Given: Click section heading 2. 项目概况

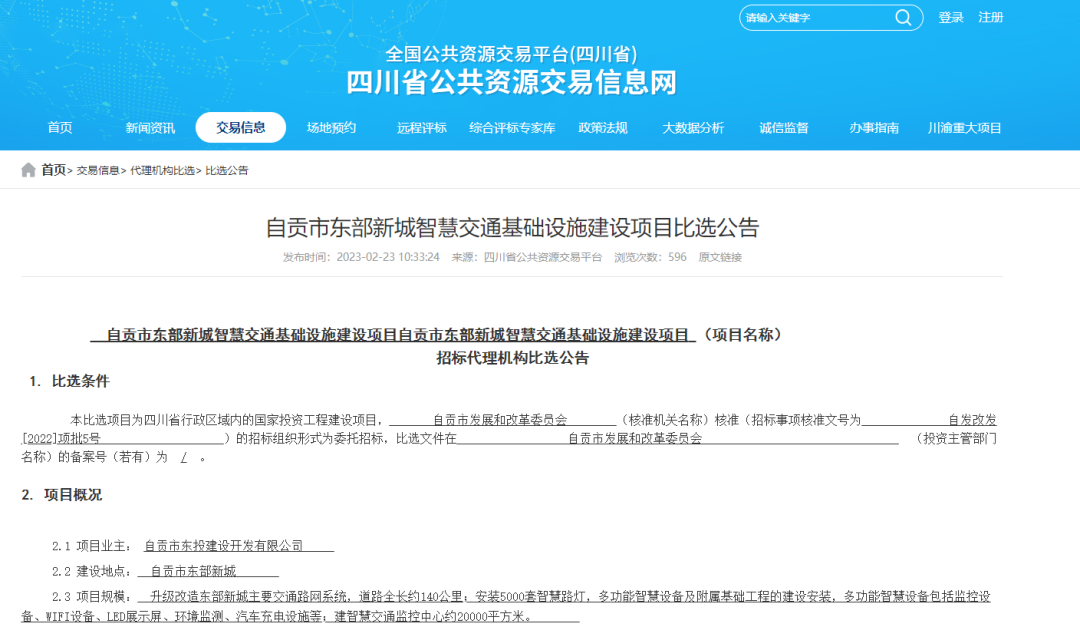Looking at the screenshot, I should click(x=62, y=495).
